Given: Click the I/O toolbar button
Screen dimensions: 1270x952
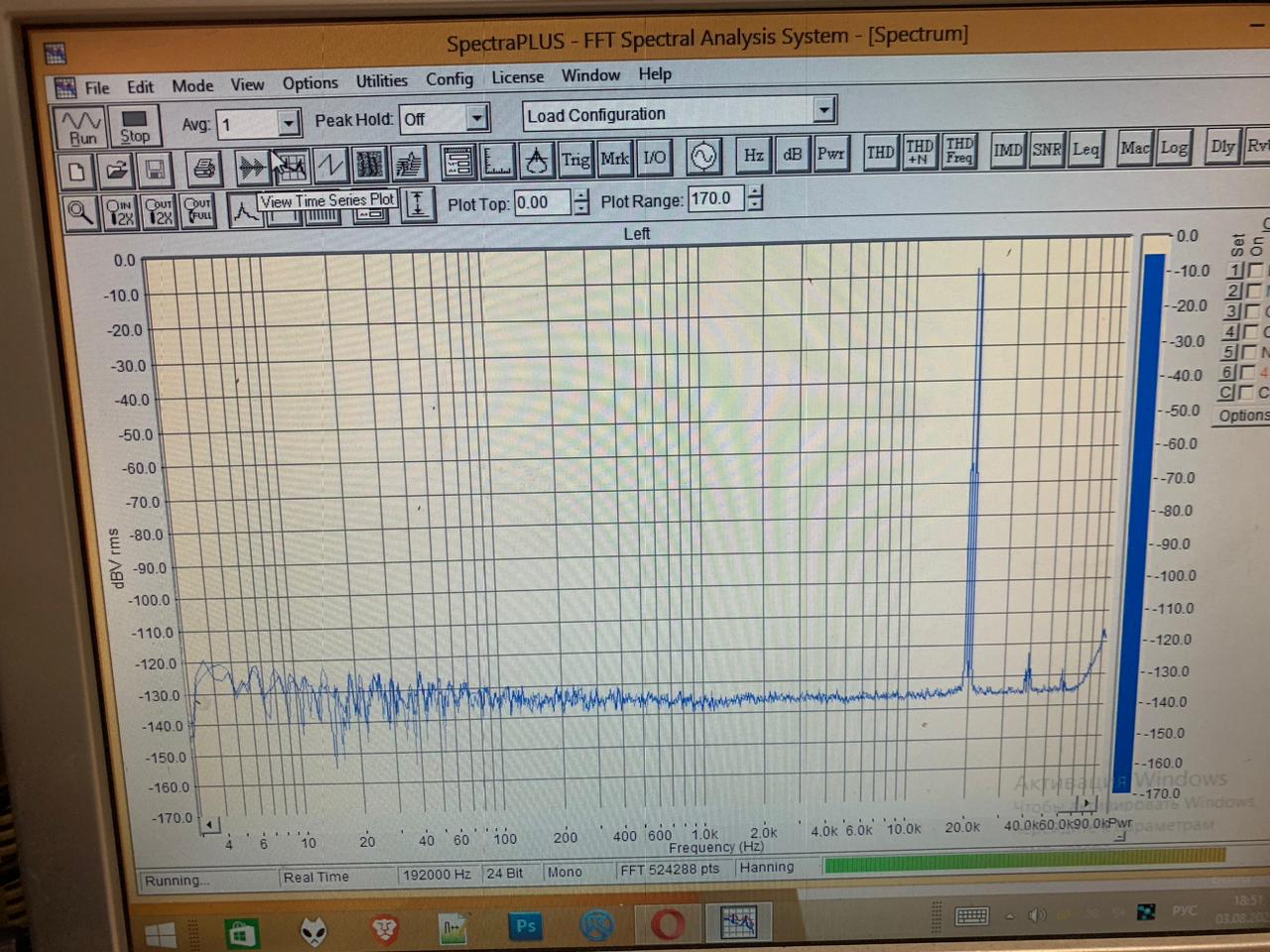Looking at the screenshot, I should pos(654,157).
